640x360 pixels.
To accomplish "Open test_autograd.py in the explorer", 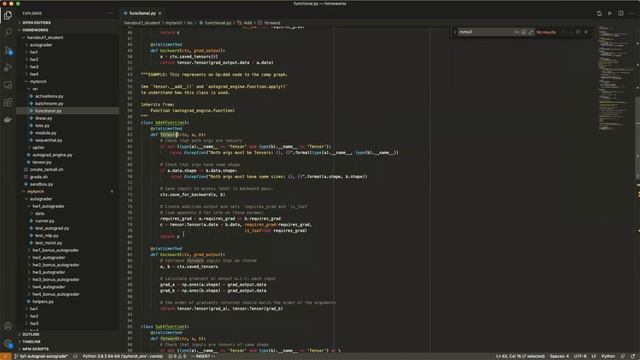I will pyautogui.click(x=52, y=228).
